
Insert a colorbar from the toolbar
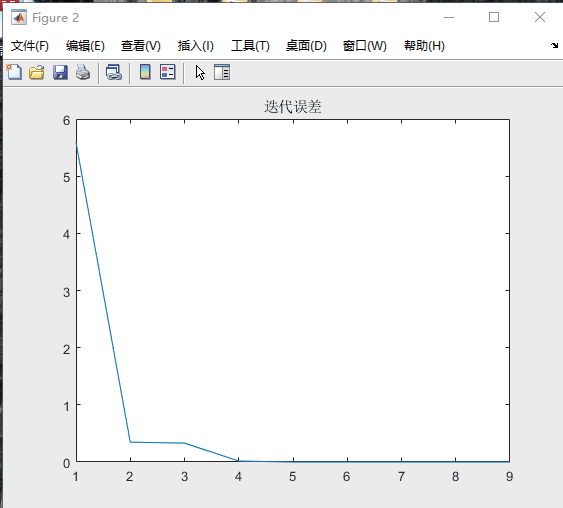coord(145,72)
